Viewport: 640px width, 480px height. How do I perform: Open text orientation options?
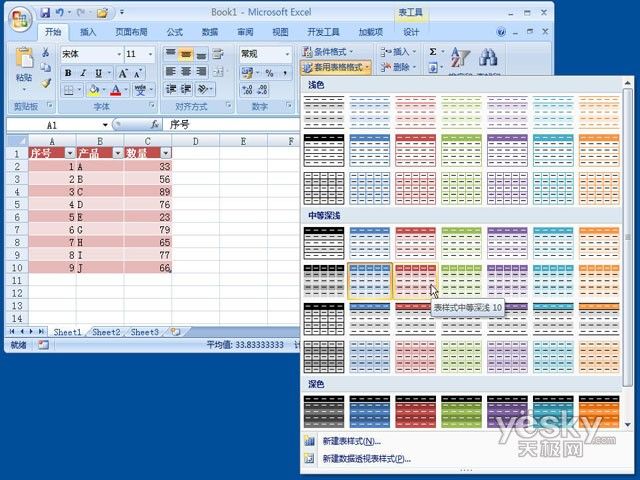[x=204, y=89]
